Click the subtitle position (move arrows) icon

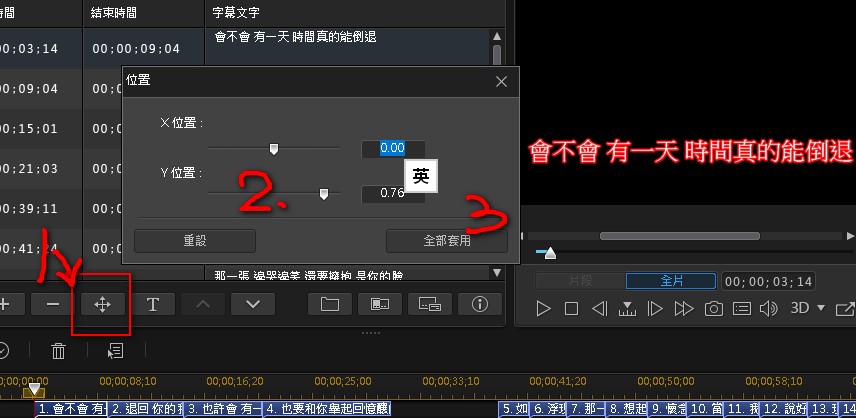coord(102,304)
